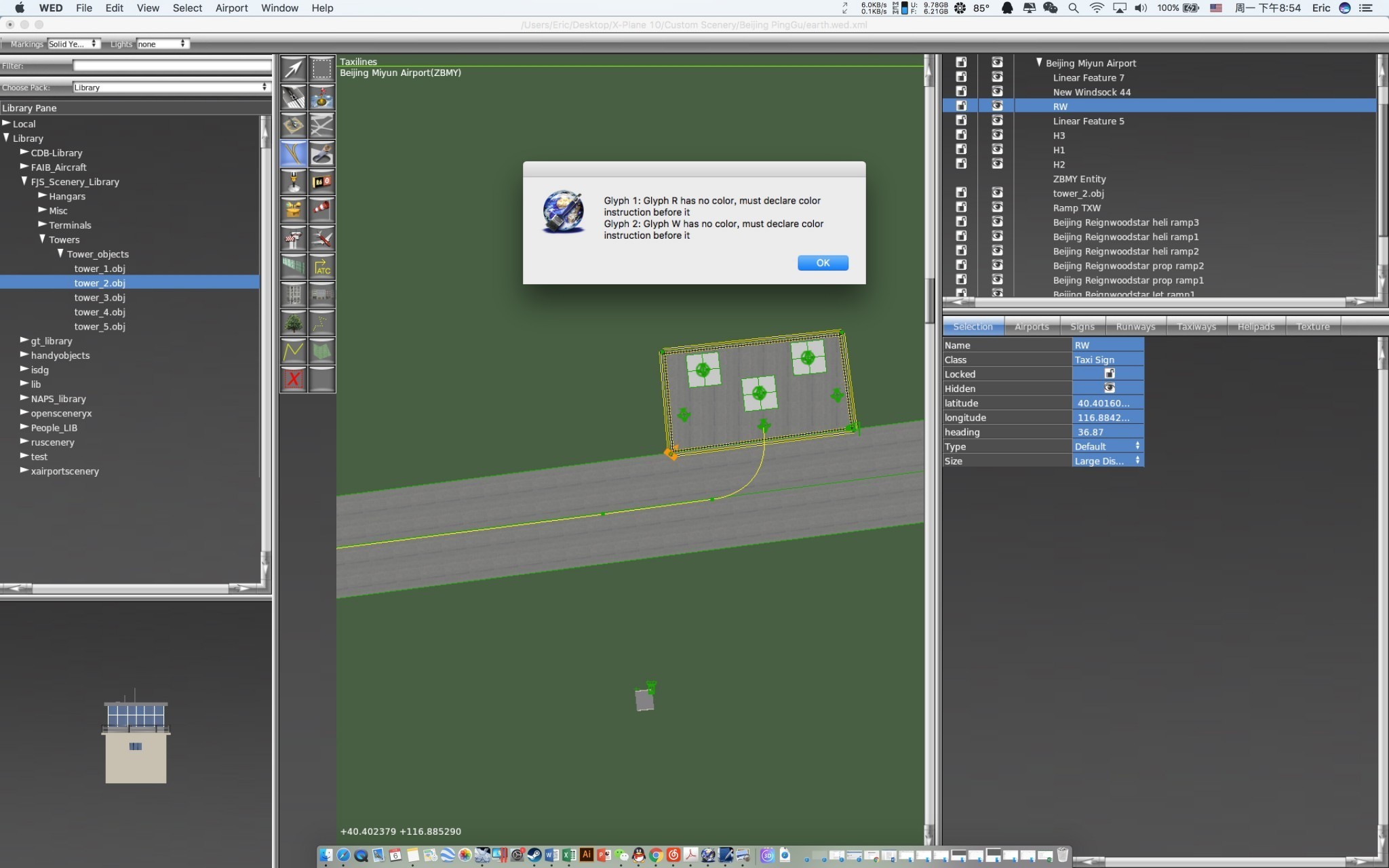Screen dimensions: 1389x868
Task: Hide the RW item via eye icon
Action: pos(997,106)
